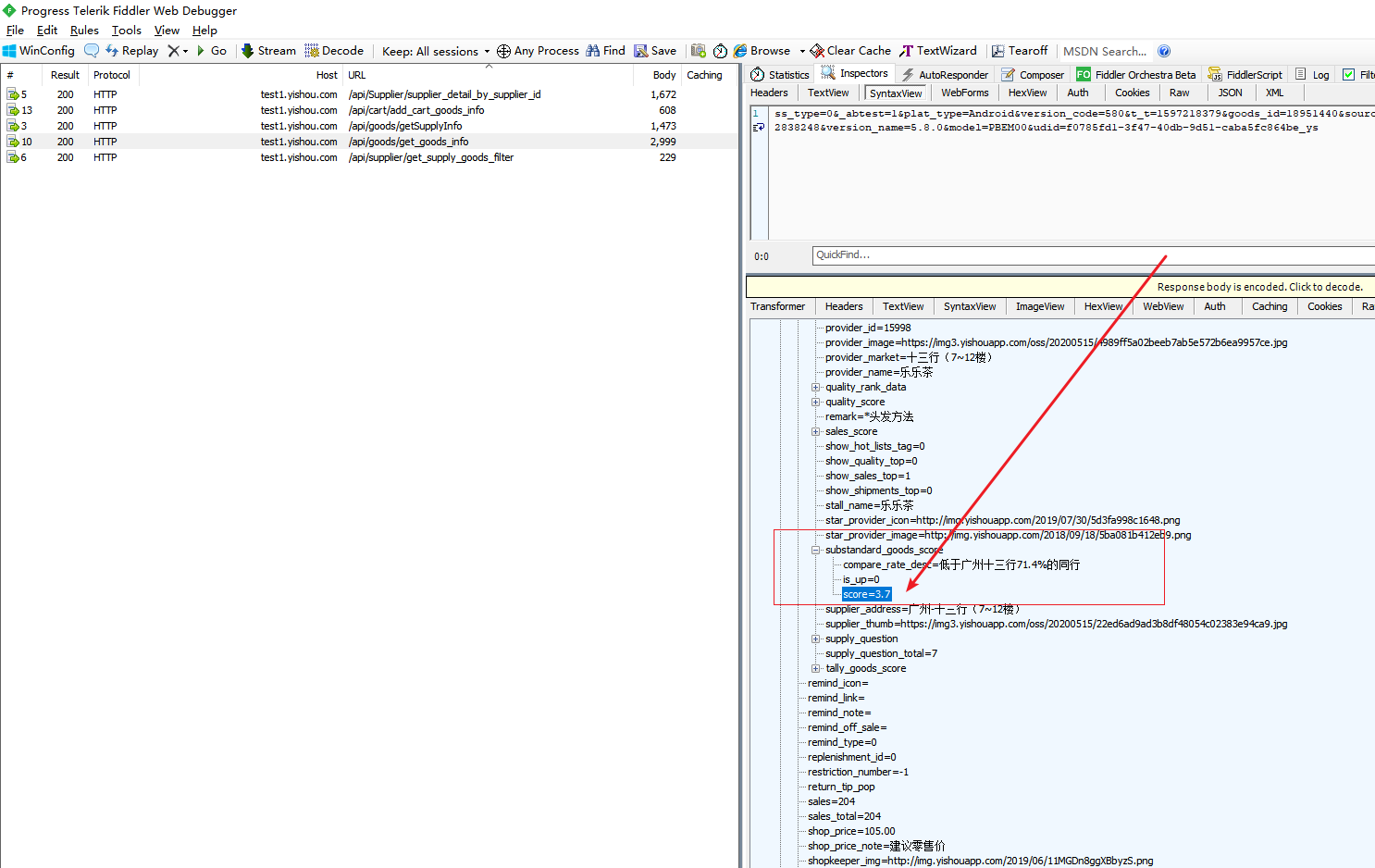Click the Remove sessions X icon

[173, 51]
